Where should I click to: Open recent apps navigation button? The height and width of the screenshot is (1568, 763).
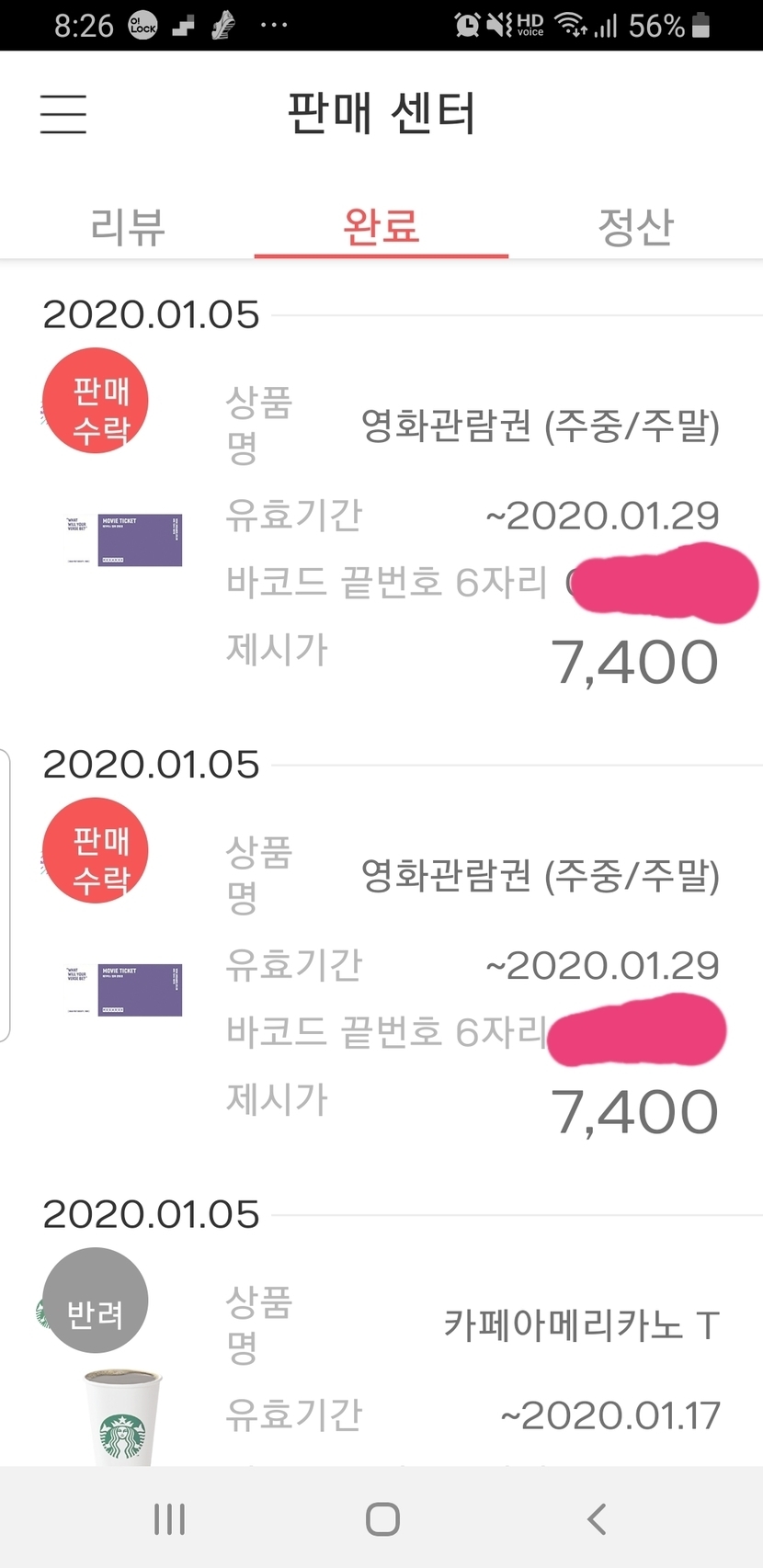point(169,1519)
